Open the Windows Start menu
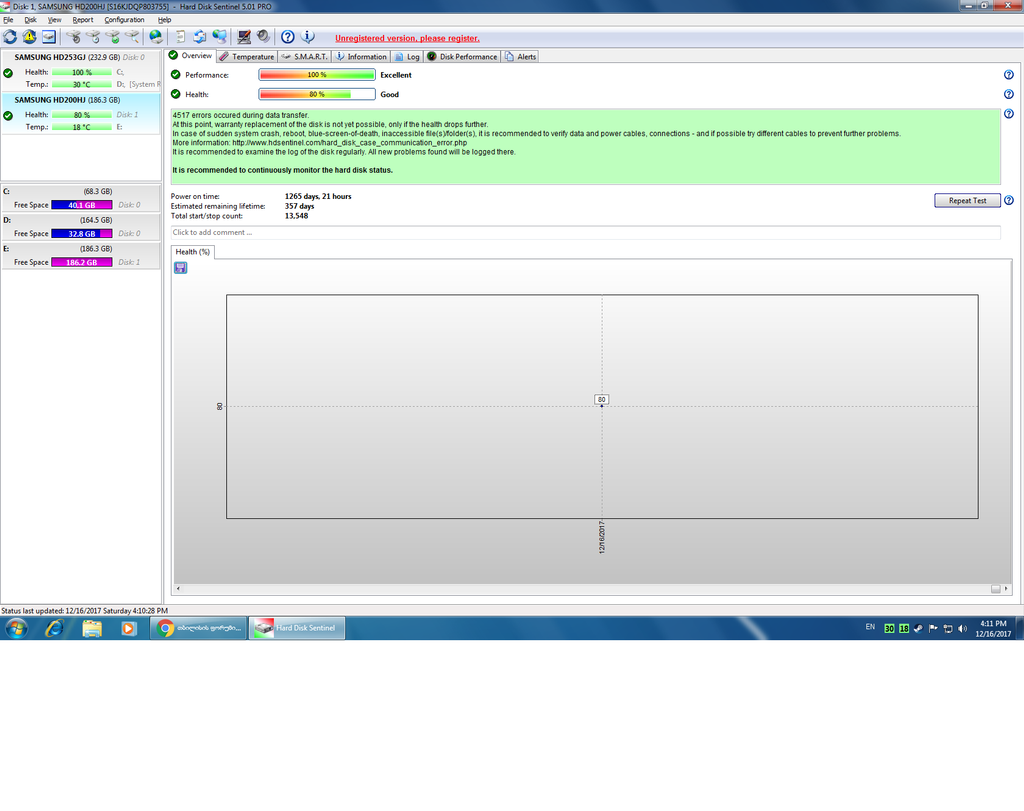1024x811 pixels. click(x=16, y=629)
